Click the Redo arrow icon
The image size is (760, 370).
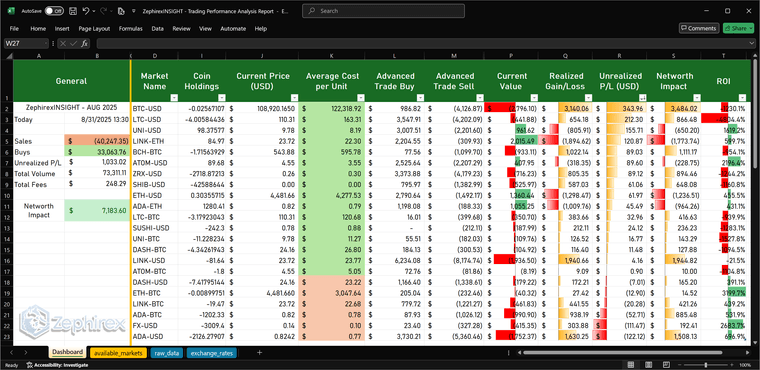[103, 11]
